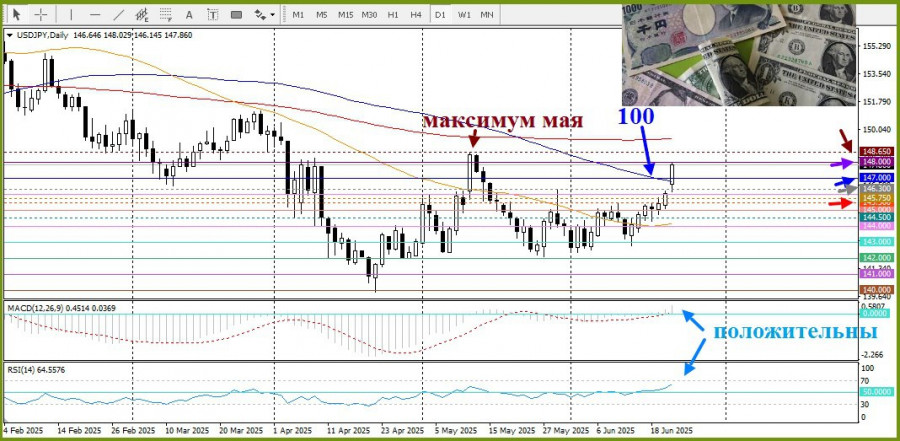Switch to M1 timeframe
This screenshot has width=900, height=441.
coord(298,14)
